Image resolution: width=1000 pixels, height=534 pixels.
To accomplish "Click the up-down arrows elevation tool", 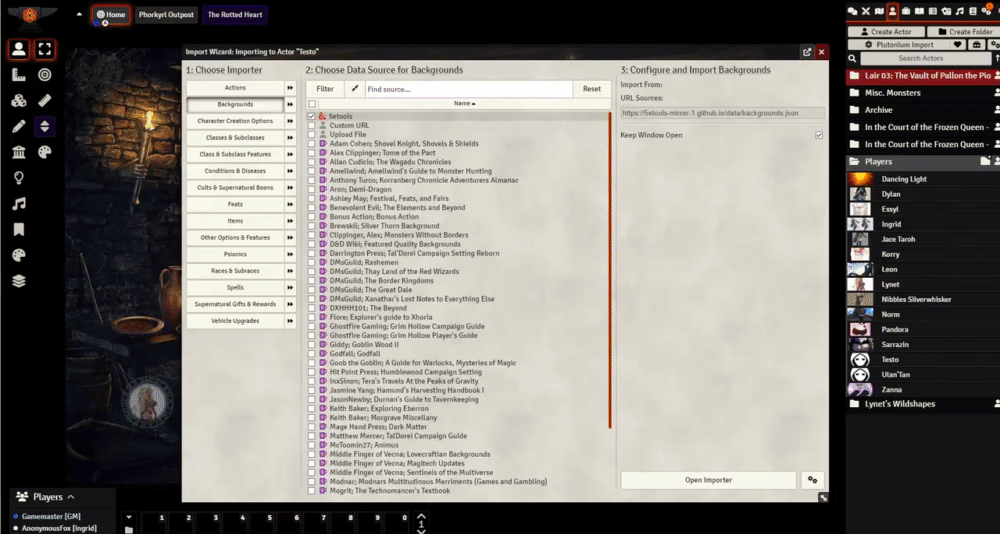I will tap(45, 126).
